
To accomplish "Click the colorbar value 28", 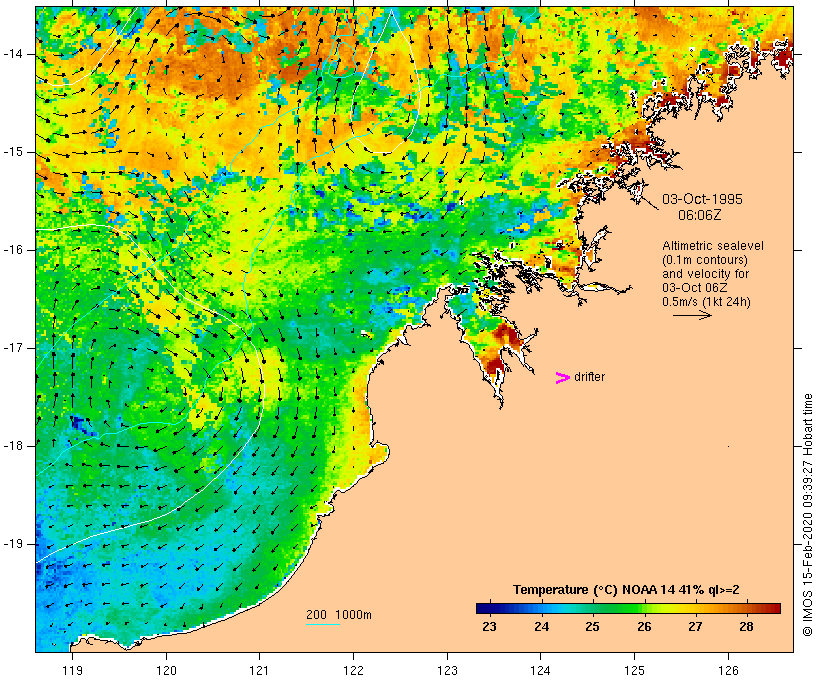I will pyautogui.click(x=746, y=627).
